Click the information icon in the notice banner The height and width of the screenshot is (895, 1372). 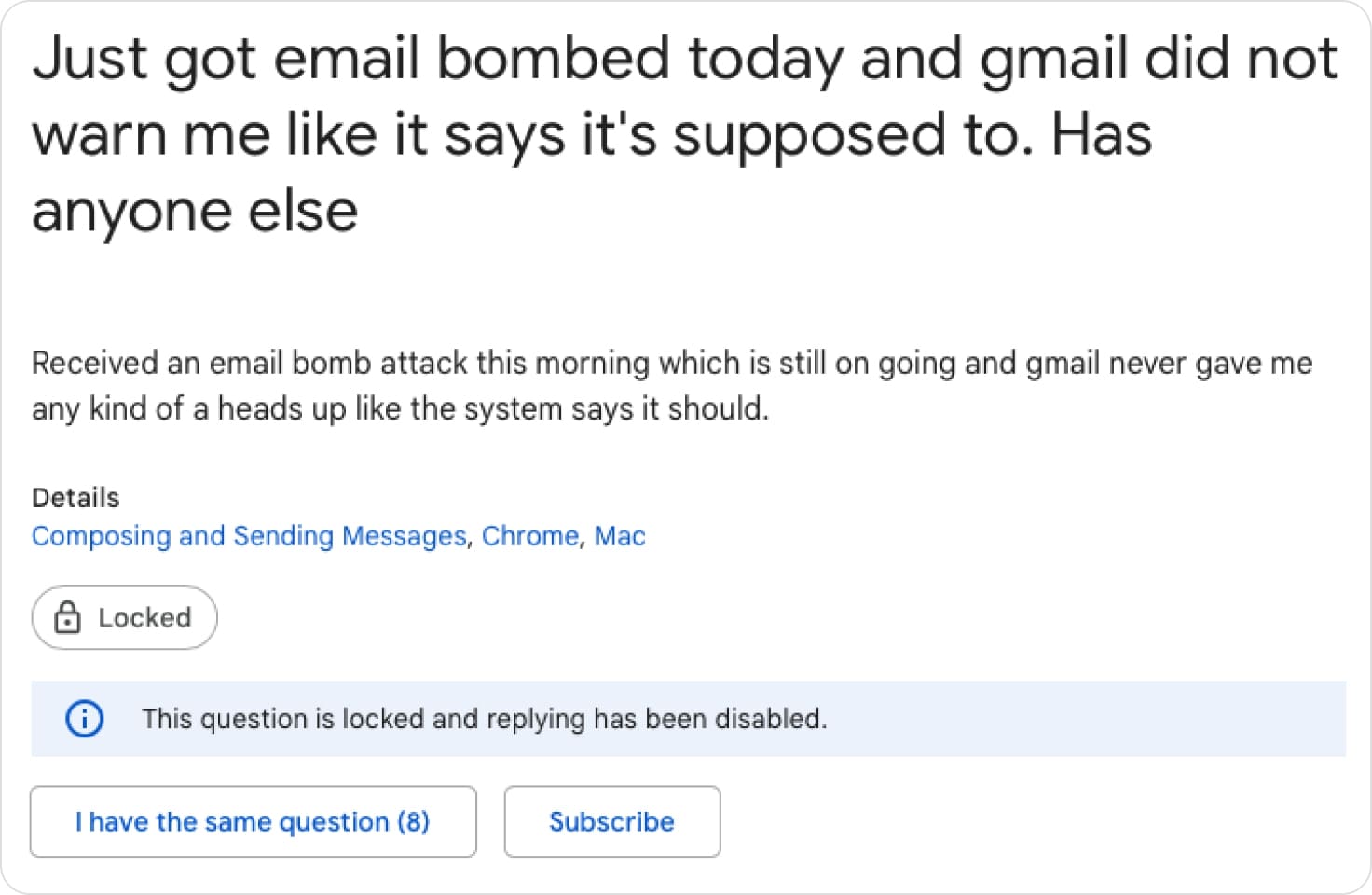click(x=84, y=719)
